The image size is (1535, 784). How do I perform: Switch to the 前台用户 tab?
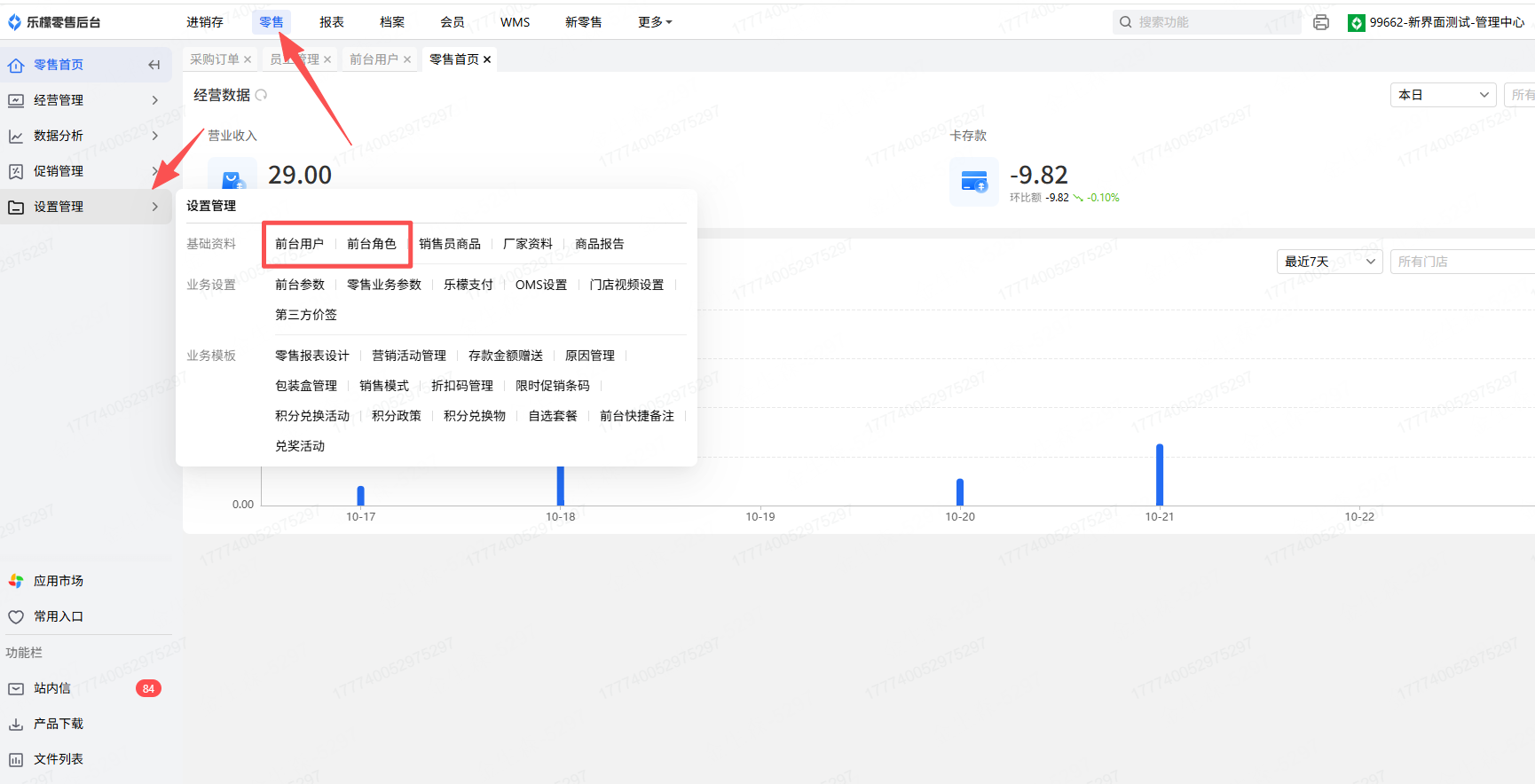tap(374, 59)
